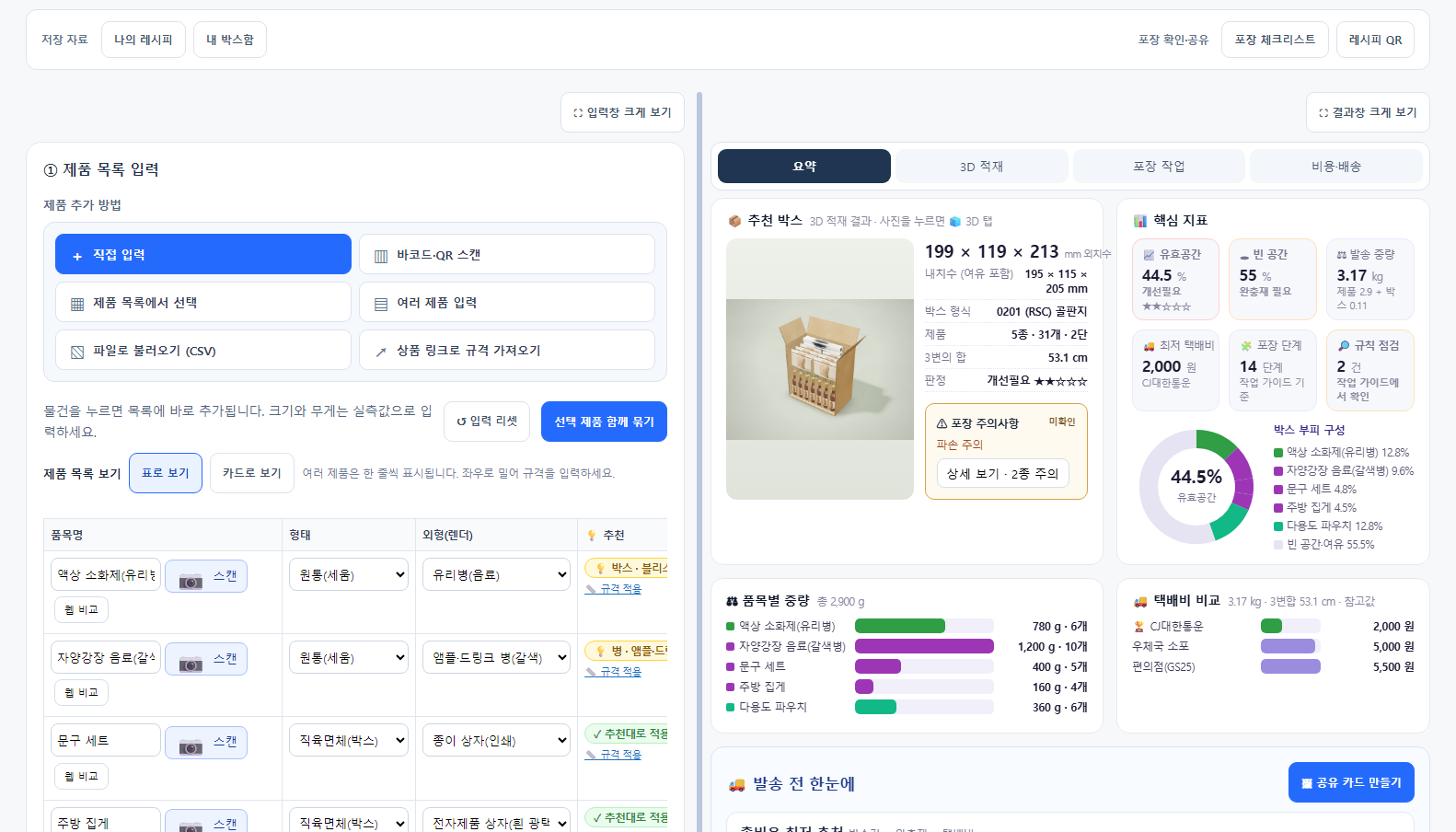
Task: Scan the 액상 소화제 item with camera
Action: [x=206, y=575]
